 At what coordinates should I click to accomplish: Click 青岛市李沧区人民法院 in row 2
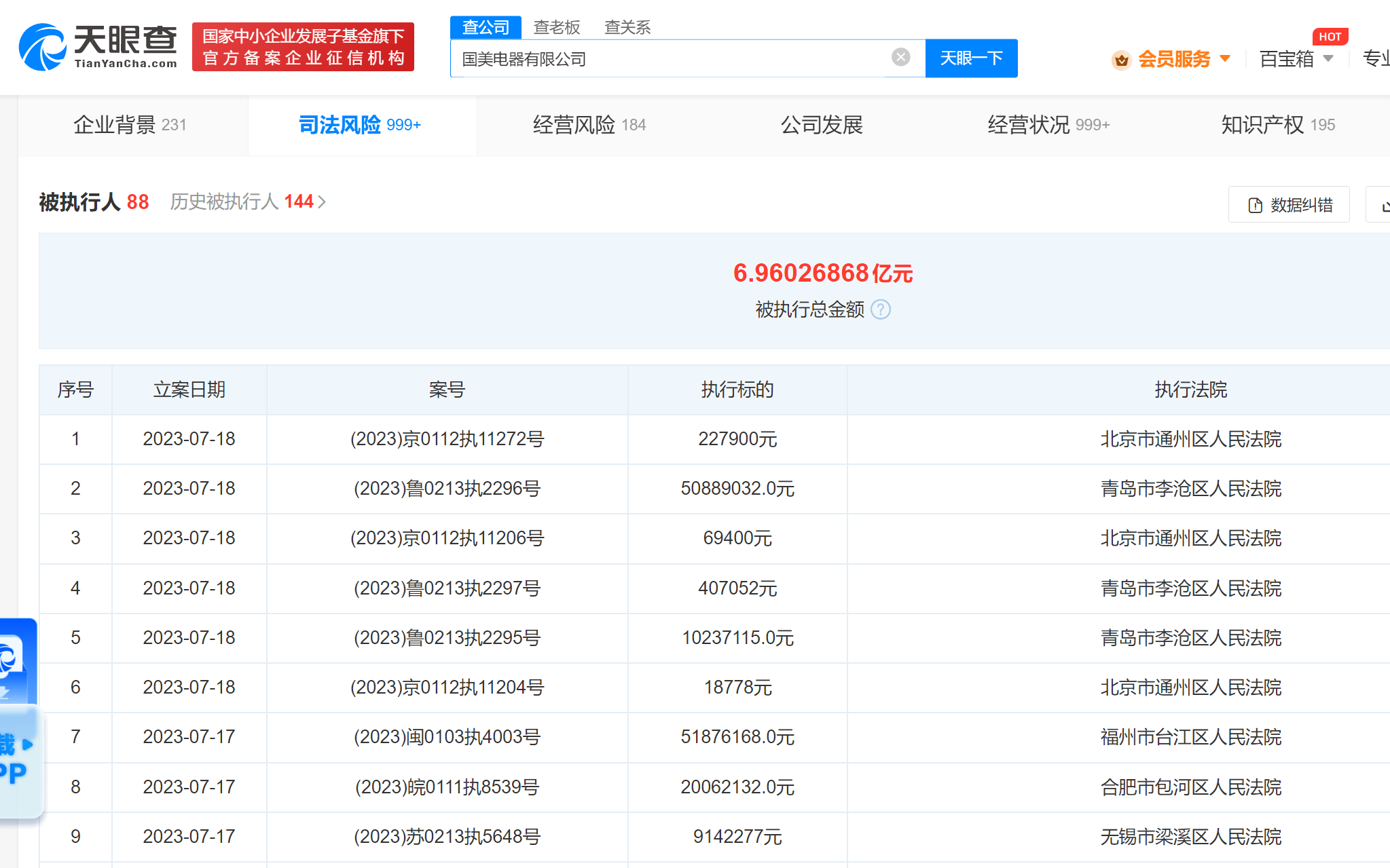[x=1190, y=489]
